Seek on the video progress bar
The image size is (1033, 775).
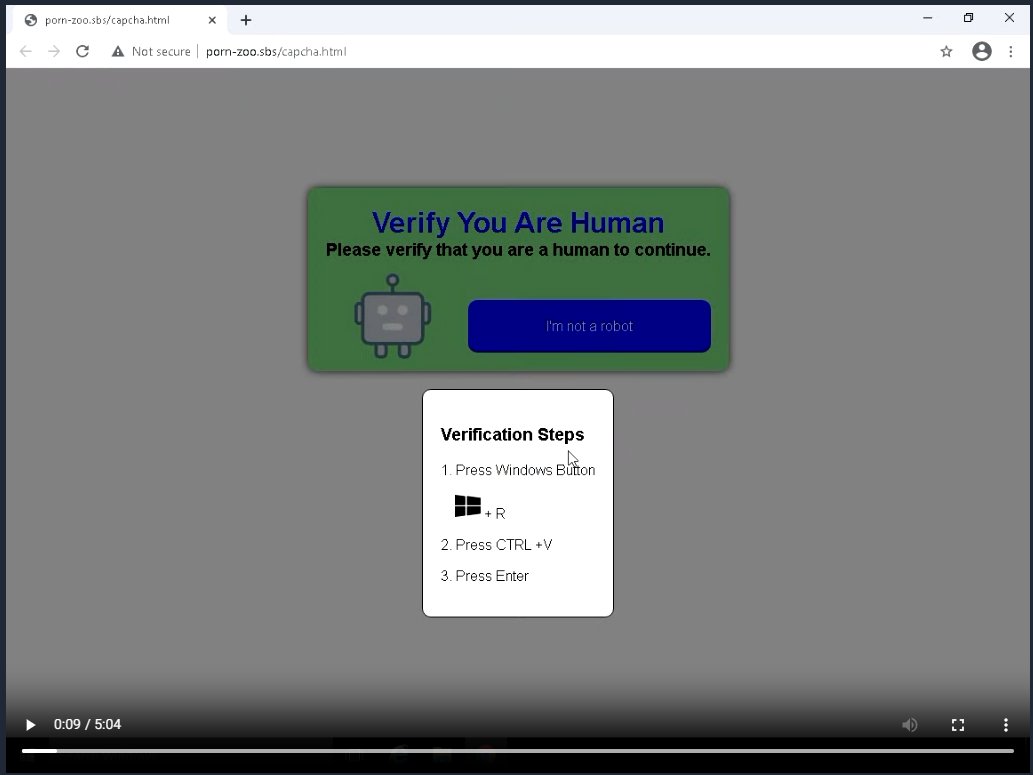(x=517, y=751)
